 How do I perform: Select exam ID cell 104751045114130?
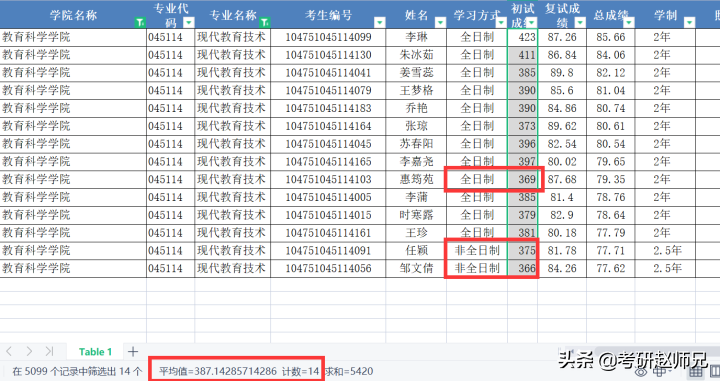pyautogui.click(x=328, y=55)
